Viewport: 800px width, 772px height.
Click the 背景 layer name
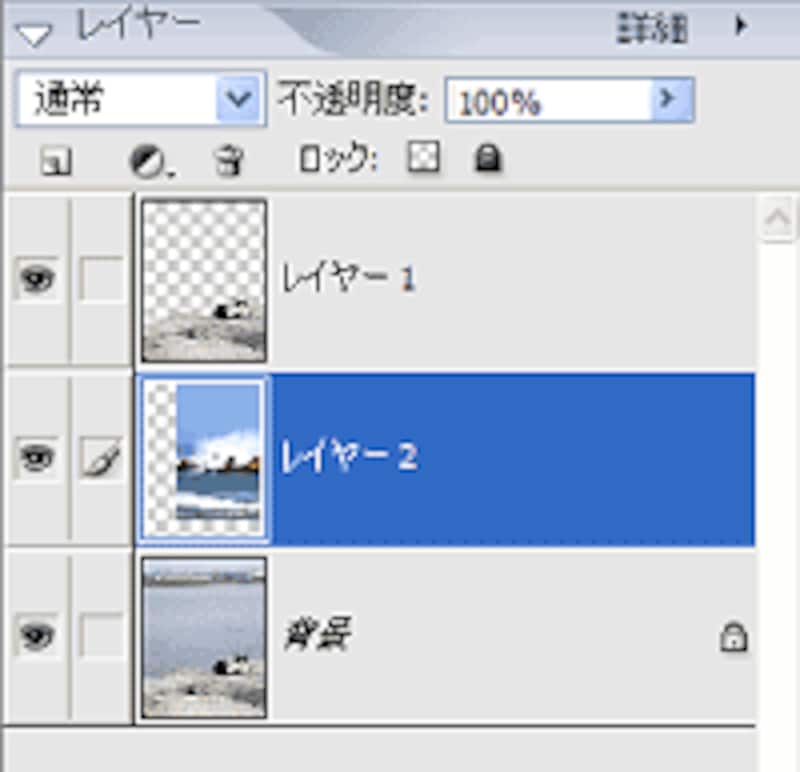coord(317,633)
